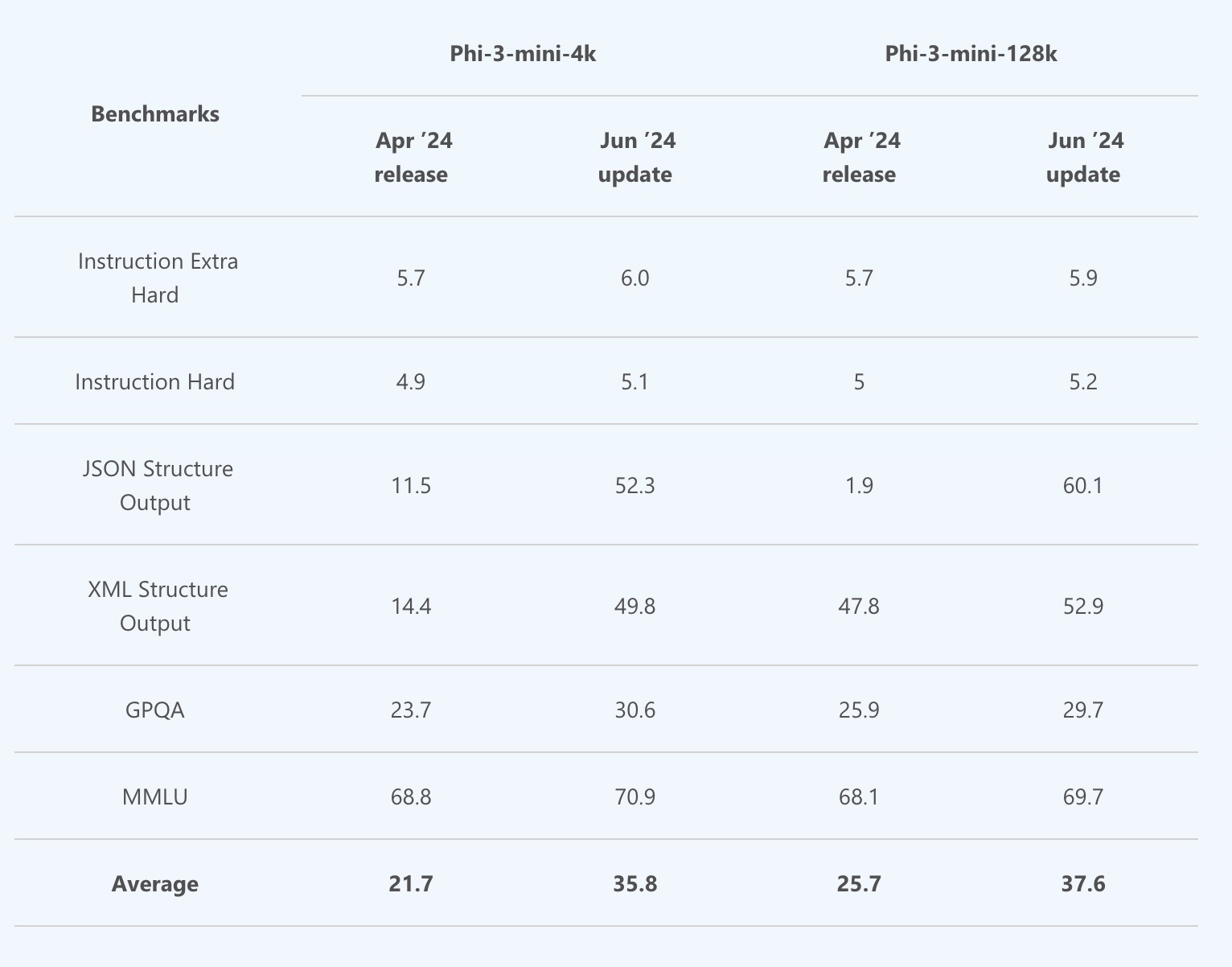This screenshot has width=1232, height=967.
Task: Select the Instruction Hard value 5.2
Action: 1082,381
